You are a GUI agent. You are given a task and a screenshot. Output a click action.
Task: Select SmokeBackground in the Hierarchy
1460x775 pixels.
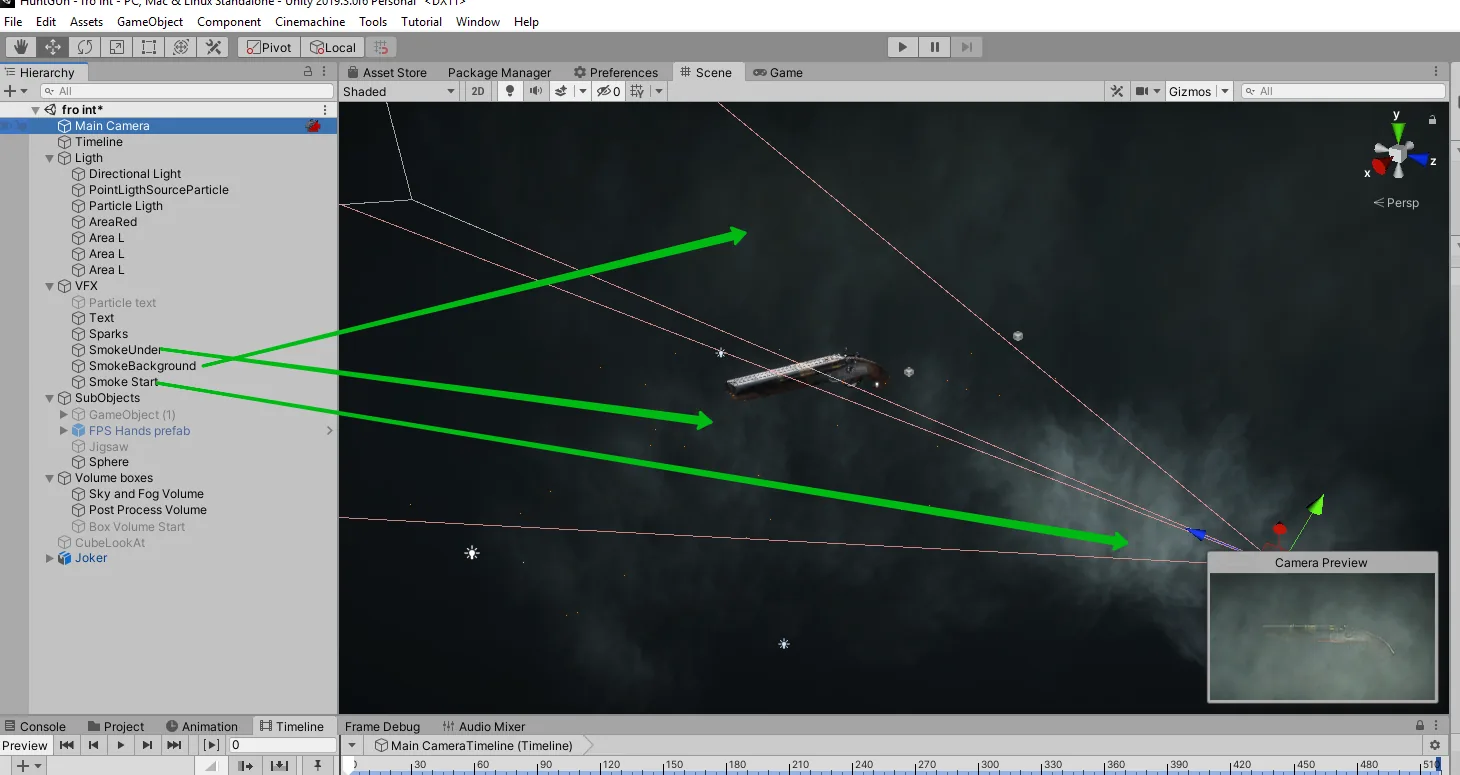pyautogui.click(x=142, y=366)
